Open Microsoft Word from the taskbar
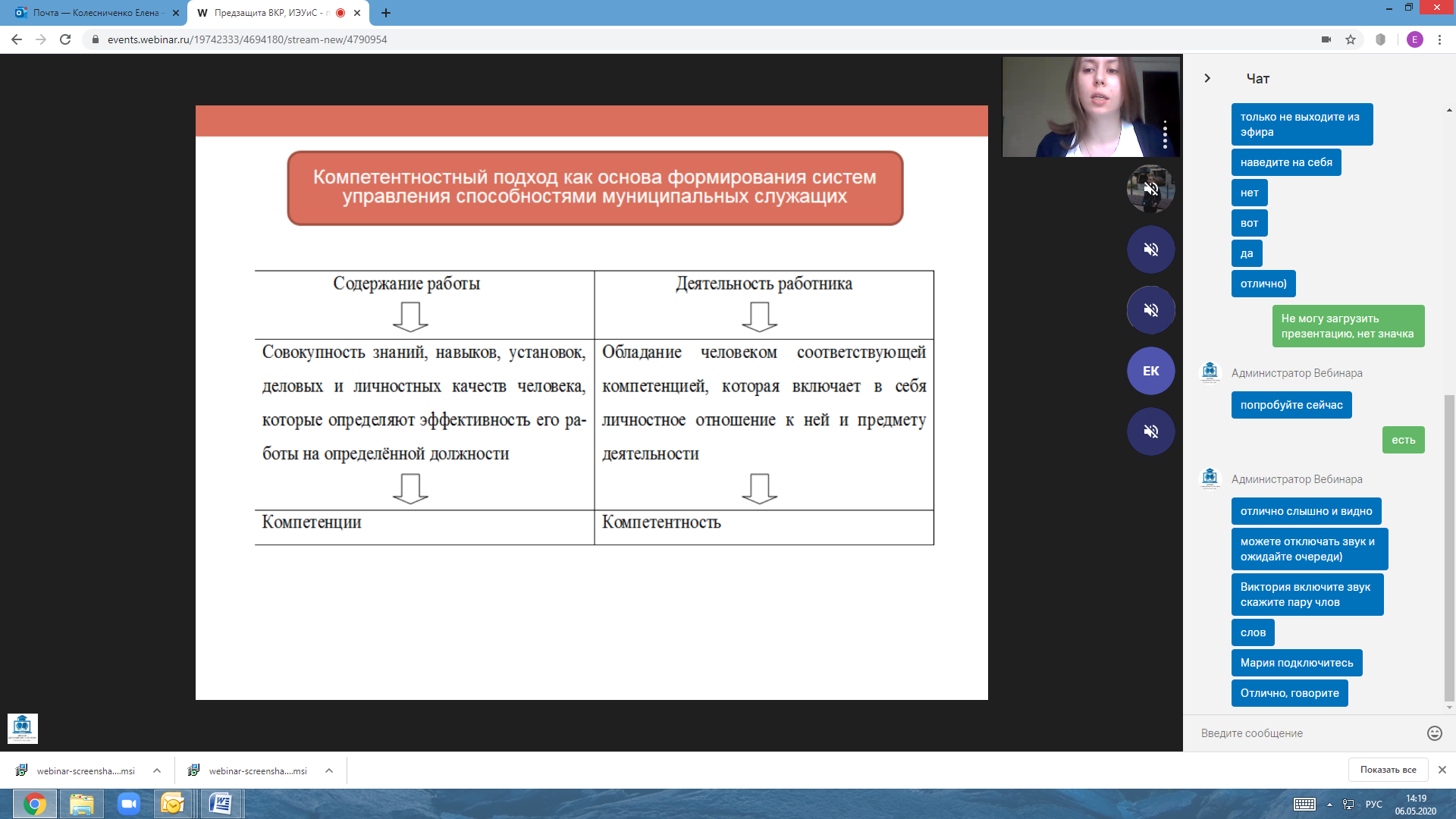 [221, 804]
